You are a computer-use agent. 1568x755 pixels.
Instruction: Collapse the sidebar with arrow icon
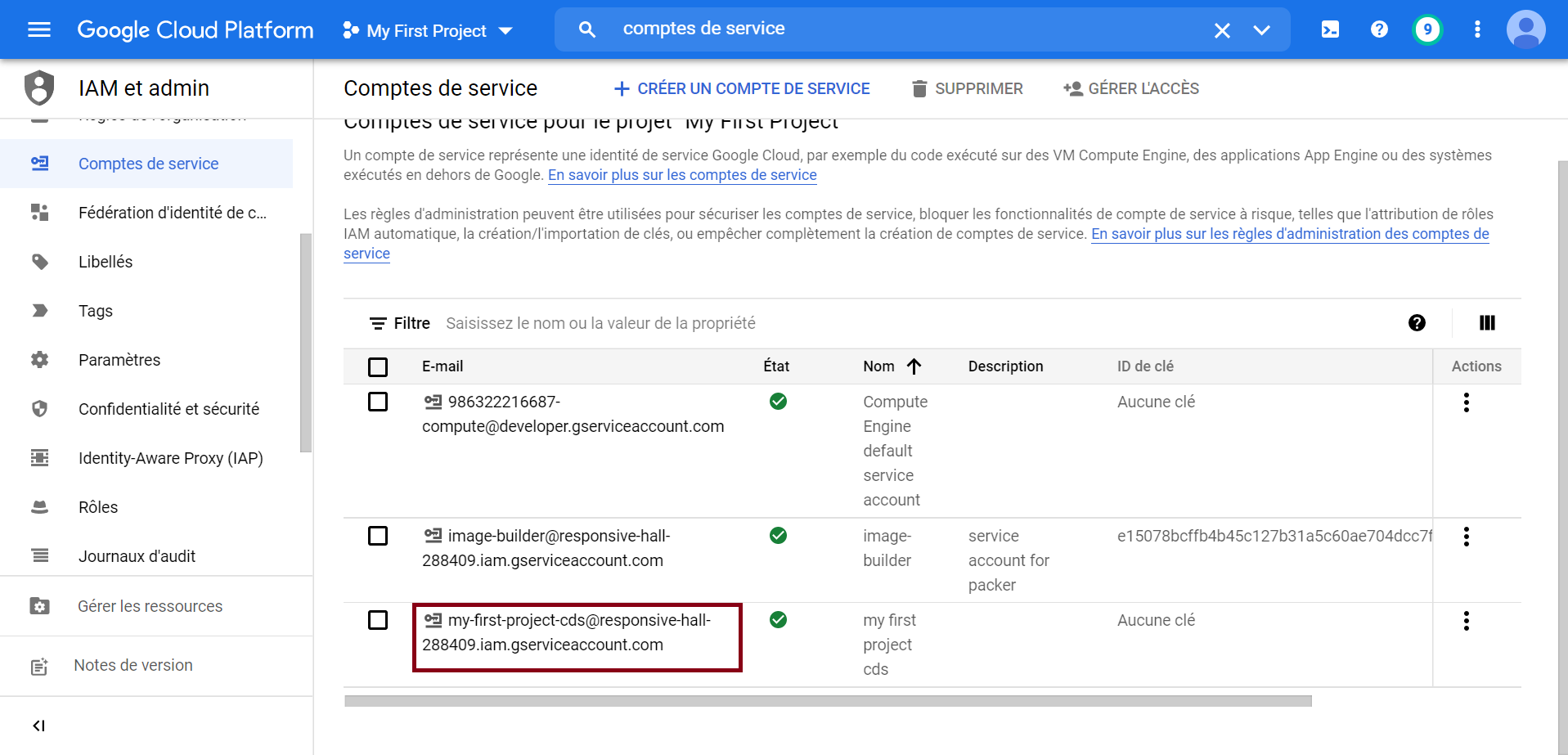[38, 726]
